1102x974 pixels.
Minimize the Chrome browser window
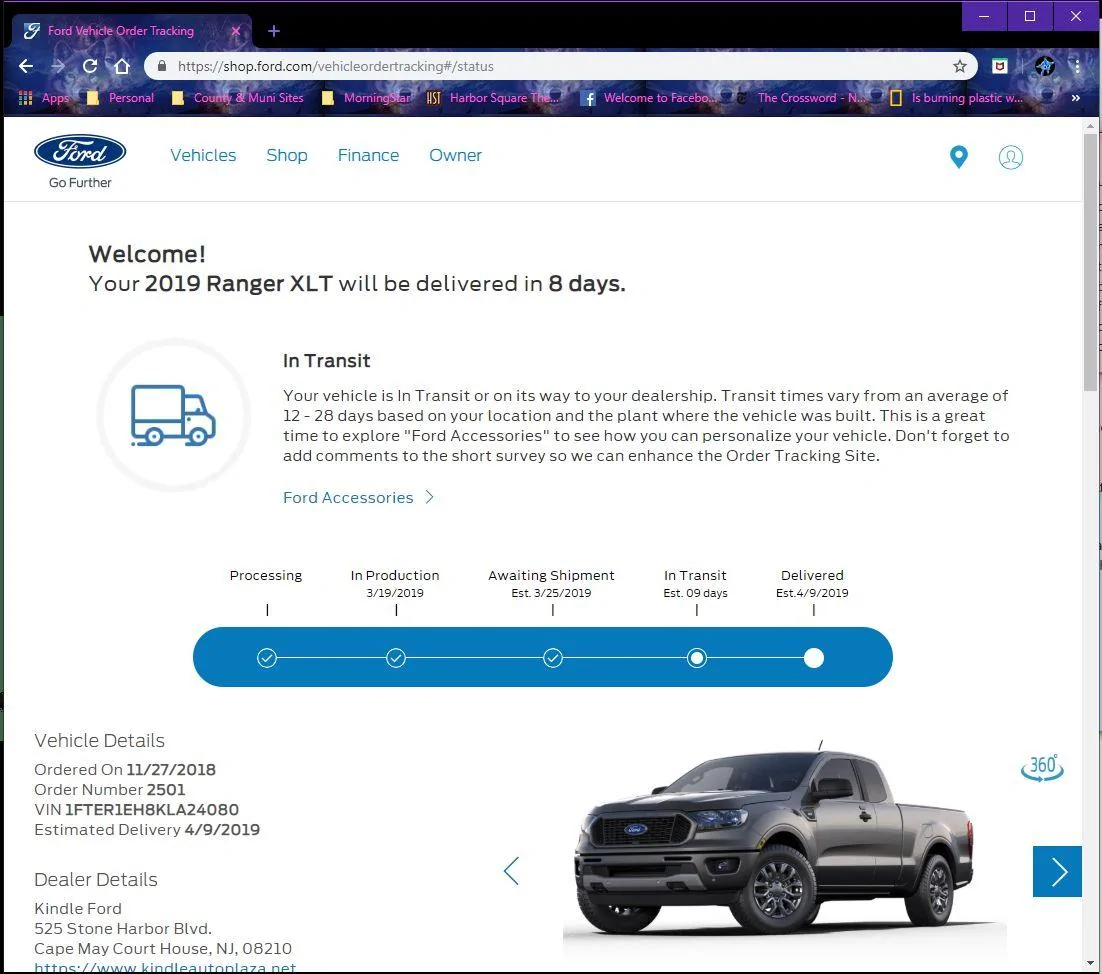click(x=984, y=16)
